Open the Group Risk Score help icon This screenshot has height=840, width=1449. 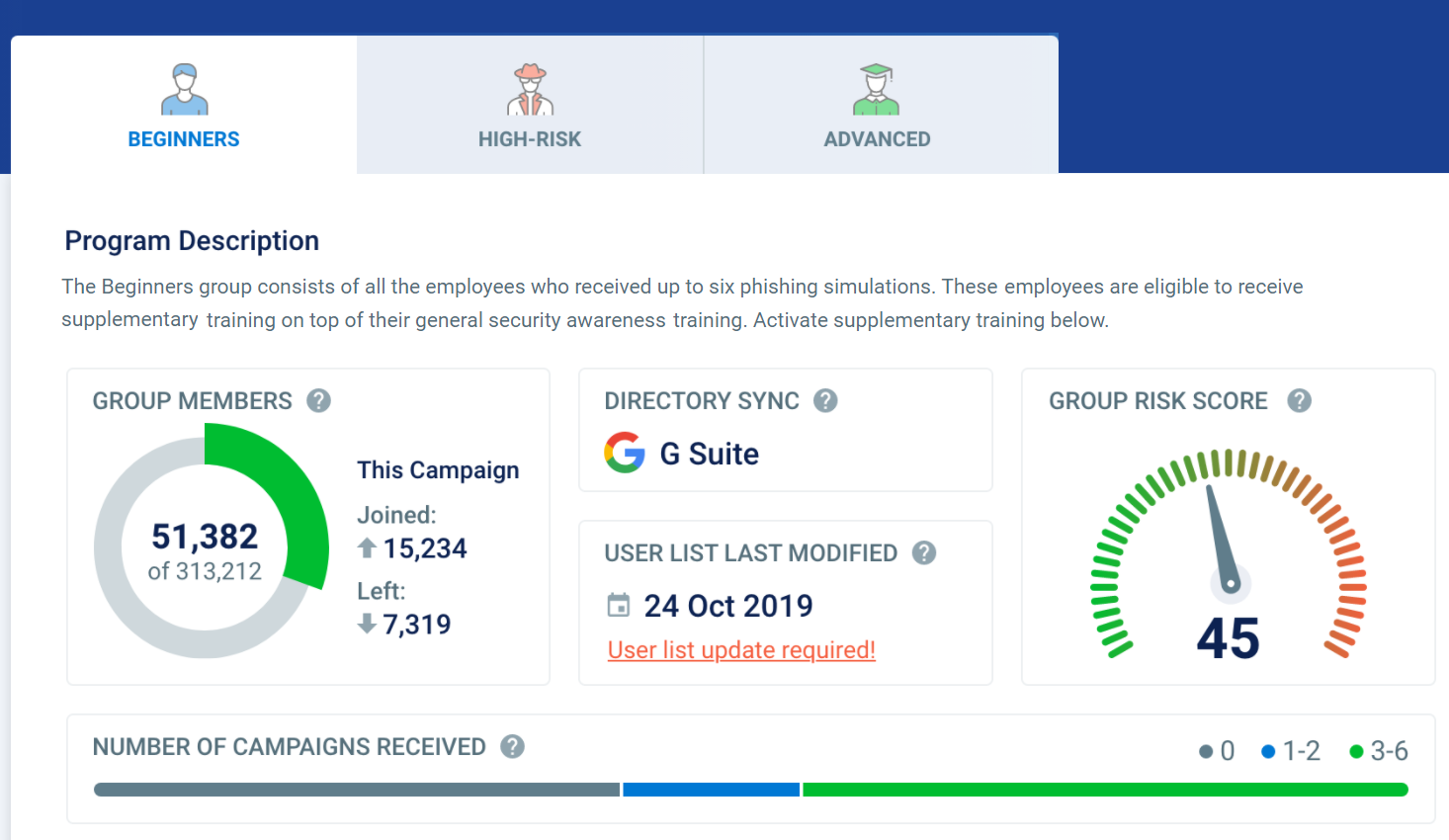[1300, 400]
